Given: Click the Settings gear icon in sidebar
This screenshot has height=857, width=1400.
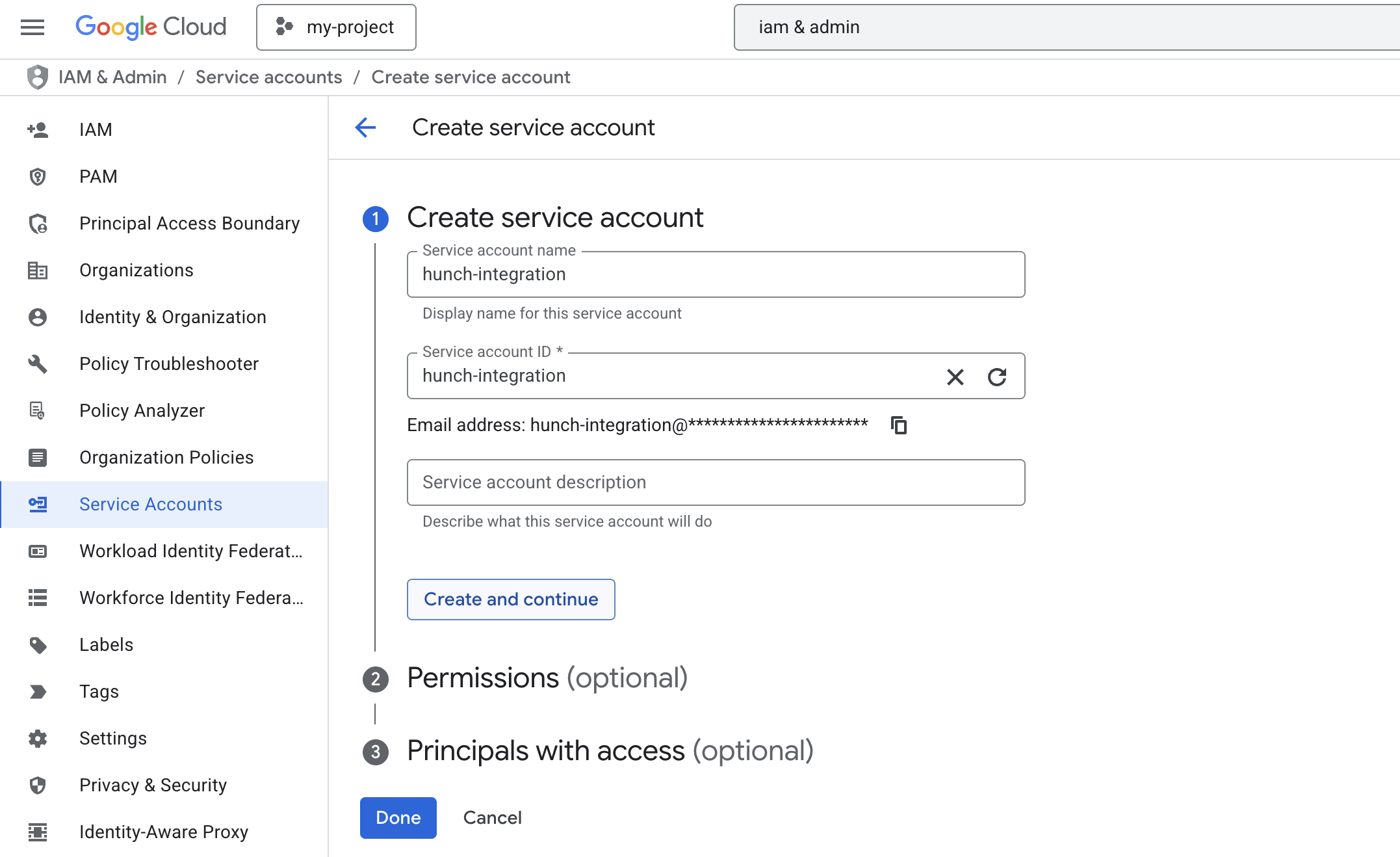Looking at the screenshot, I should 38,738.
